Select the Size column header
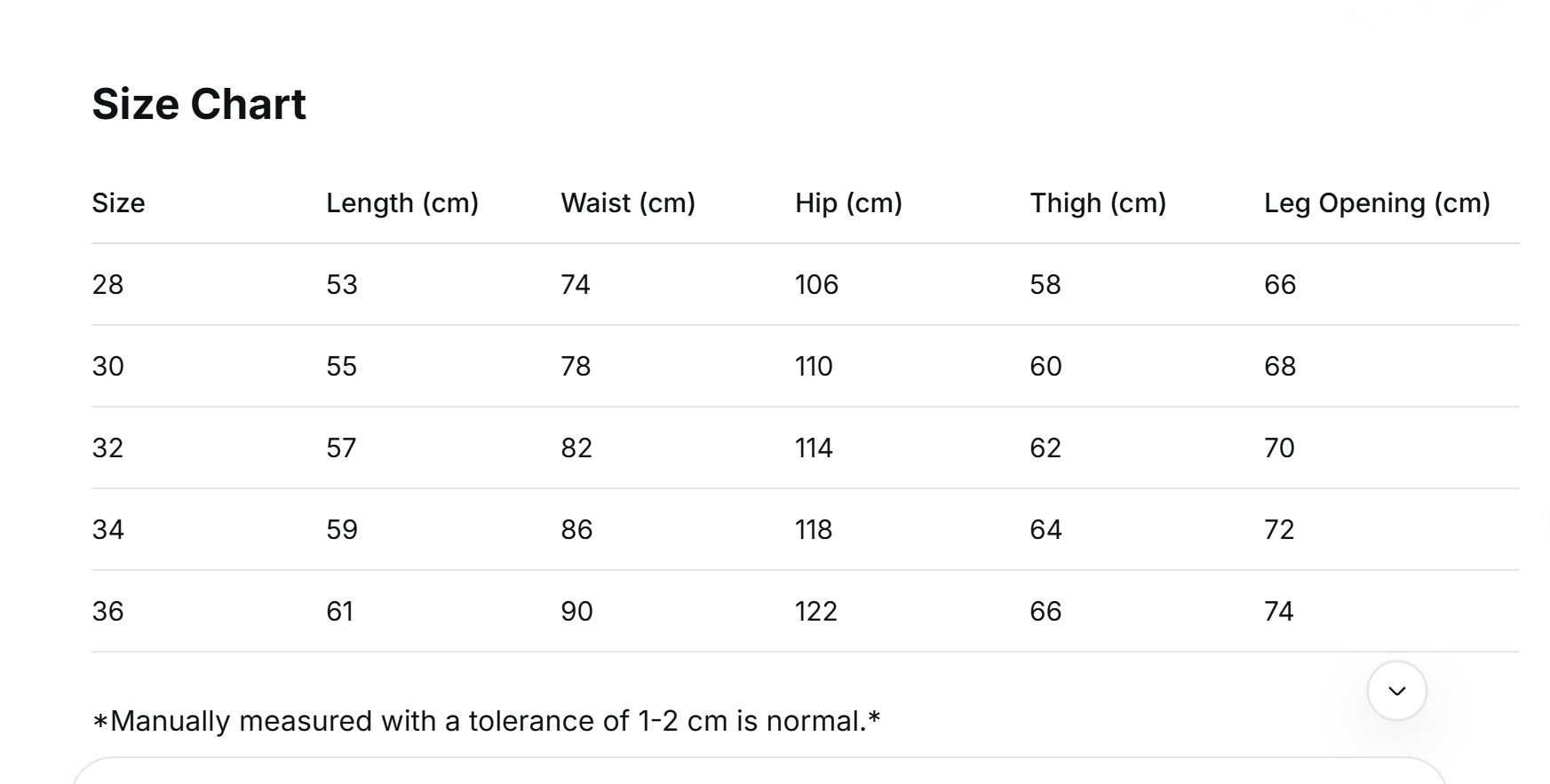The image size is (1550, 784). (x=118, y=203)
